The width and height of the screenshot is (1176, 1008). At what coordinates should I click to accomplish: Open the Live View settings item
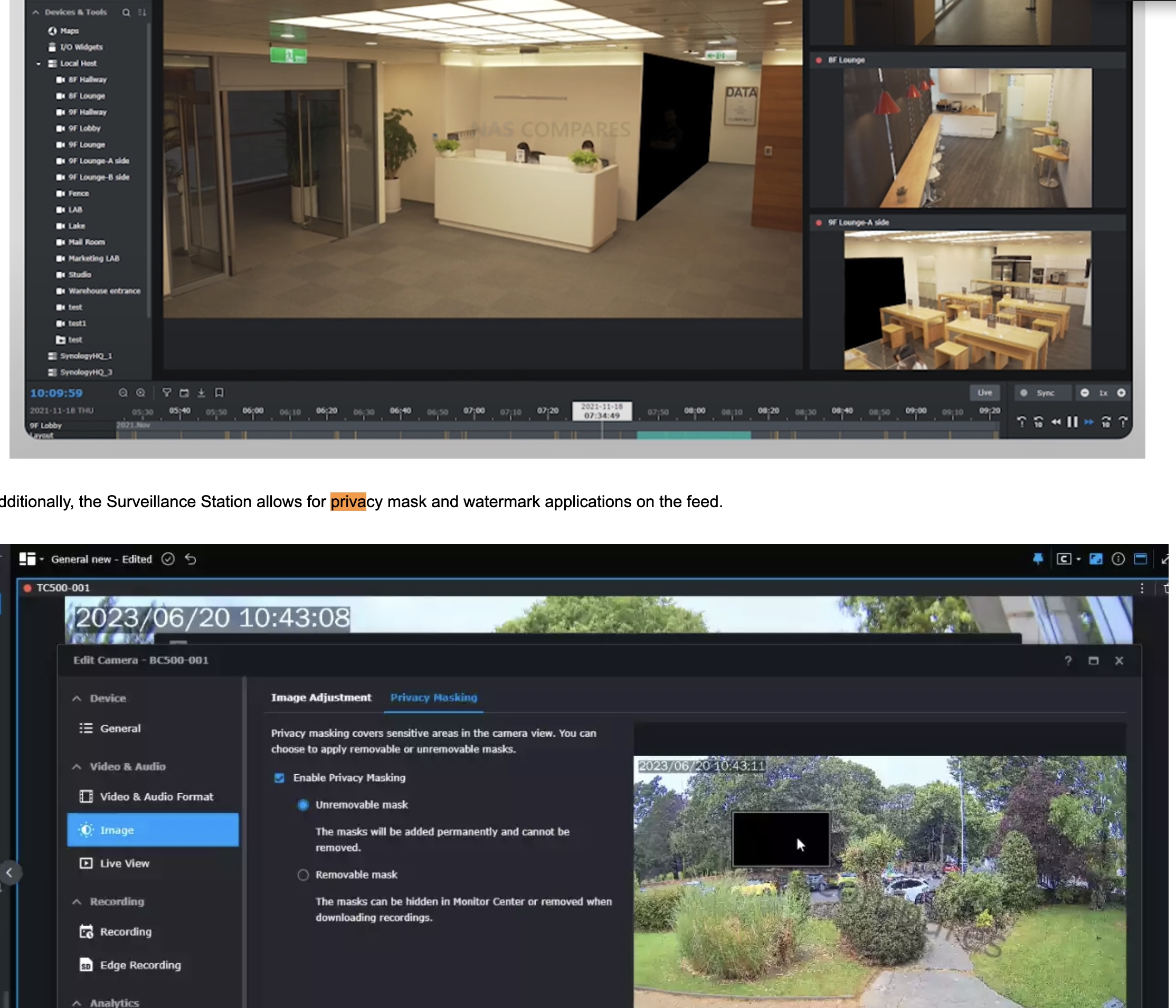[x=124, y=863]
